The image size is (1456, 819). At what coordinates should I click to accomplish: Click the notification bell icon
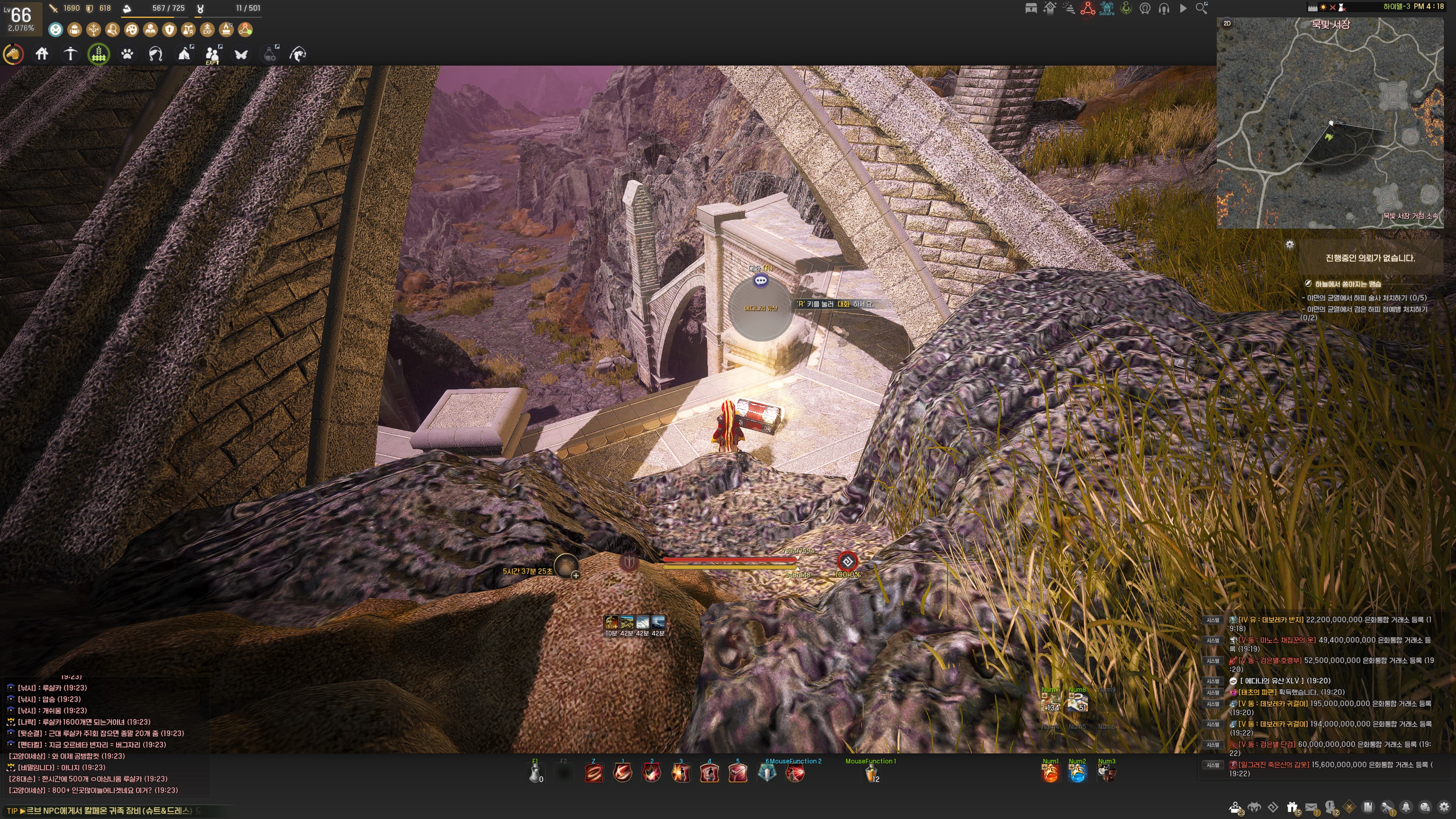pos(1406,806)
